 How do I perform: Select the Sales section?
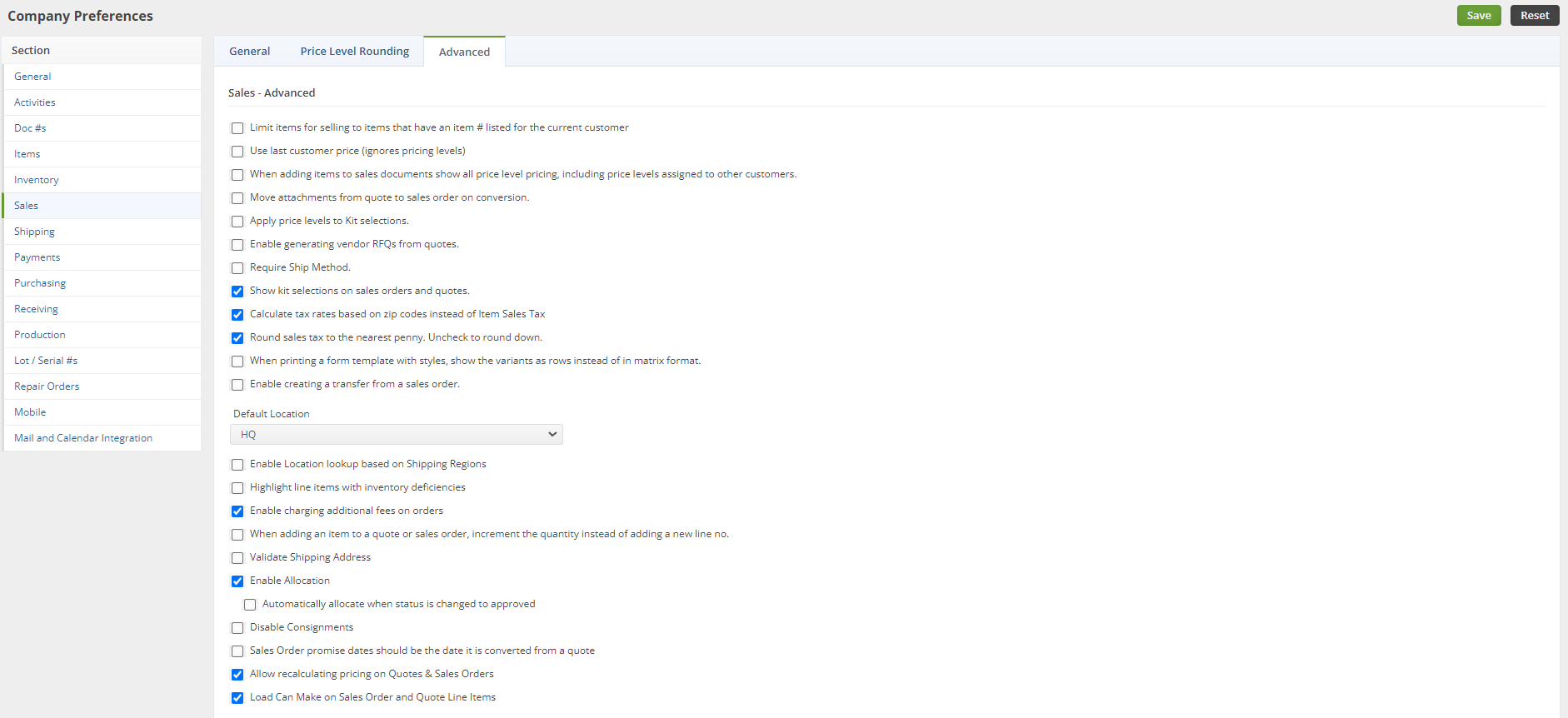102,206
